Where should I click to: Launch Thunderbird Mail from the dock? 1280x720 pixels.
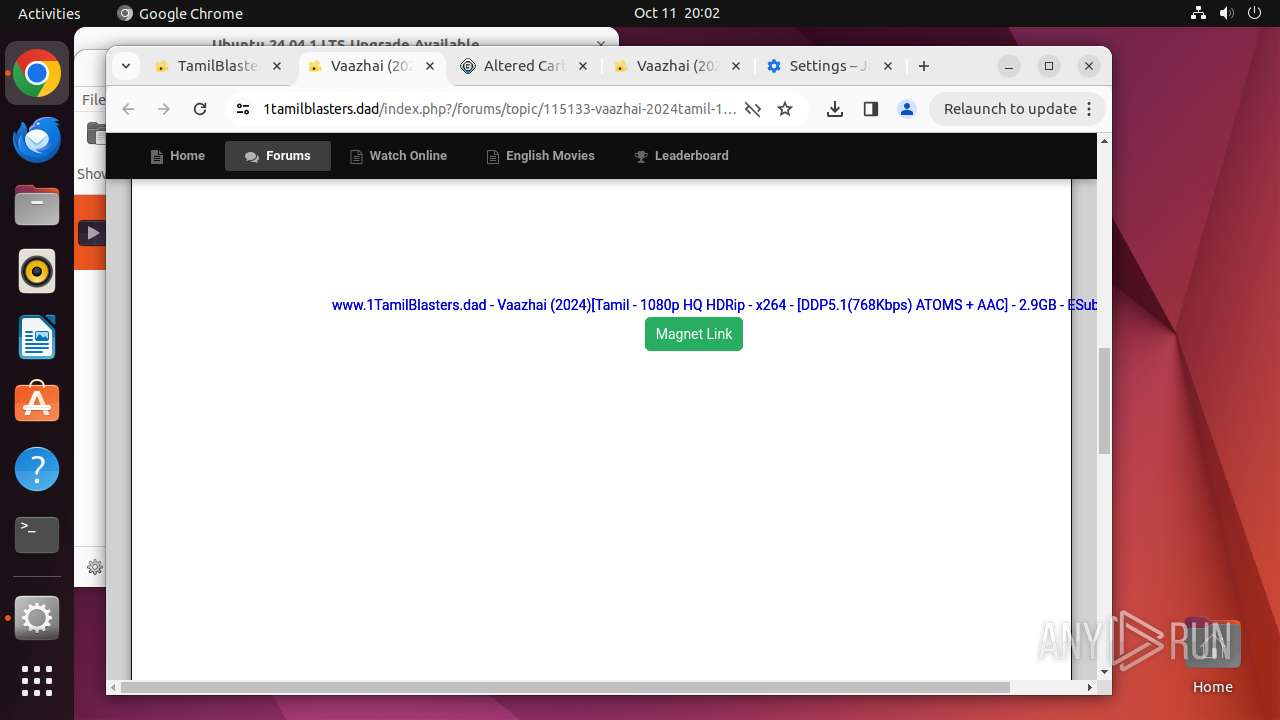tap(37, 140)
